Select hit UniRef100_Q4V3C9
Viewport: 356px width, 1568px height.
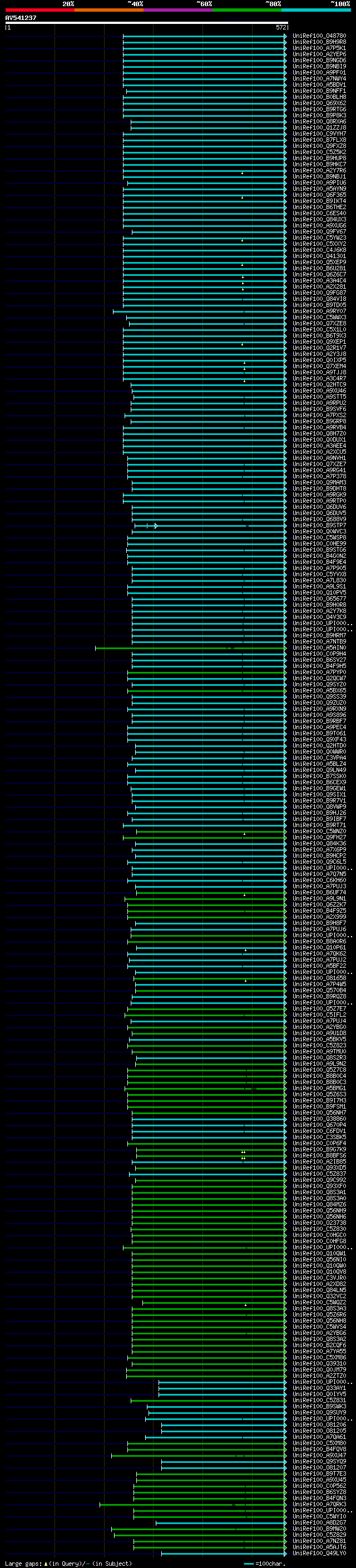(x=319, y=617)
